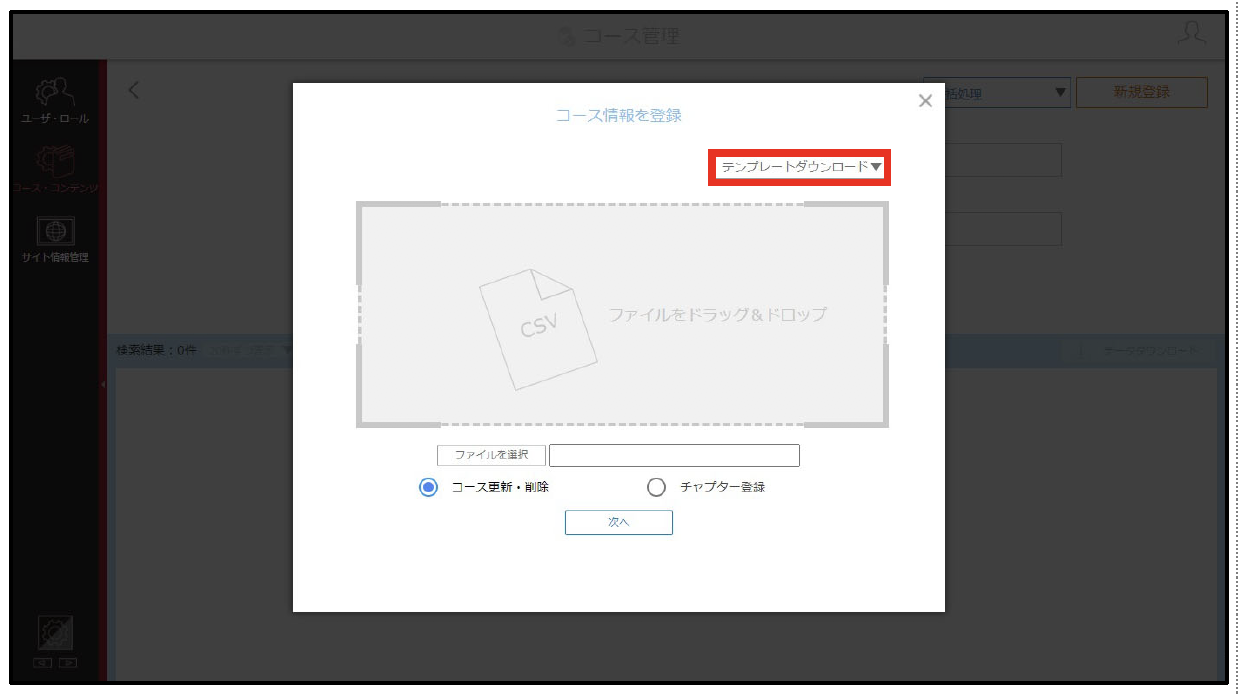Open the settings gear icon in sidebar
This screenshot has width=1238, height=696.
click(x=55, y=633)
